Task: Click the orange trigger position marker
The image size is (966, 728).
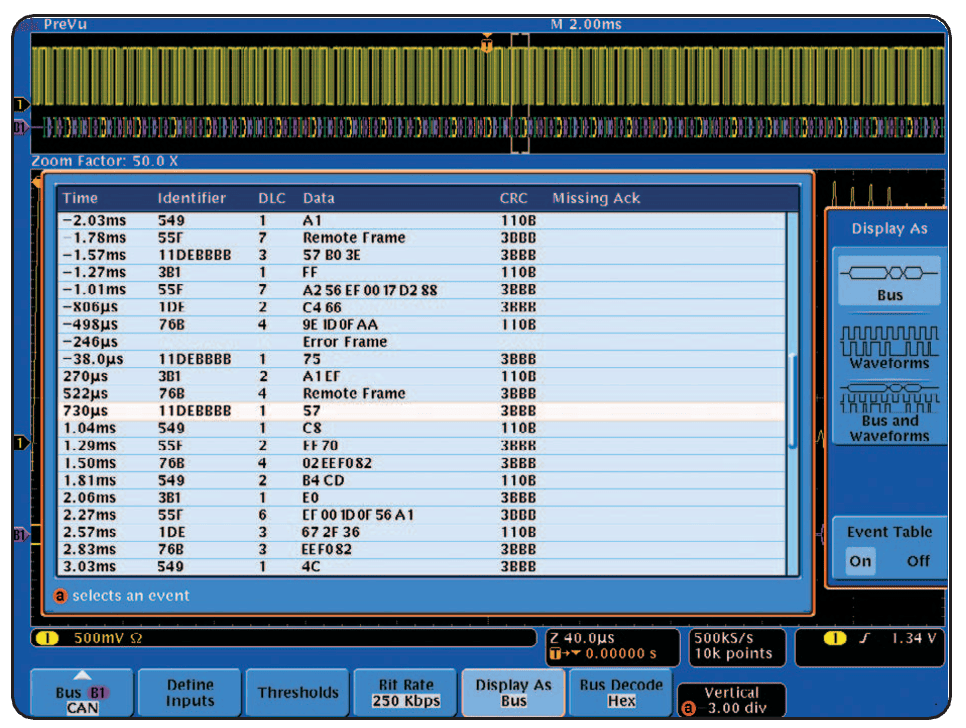Action: 487,45
